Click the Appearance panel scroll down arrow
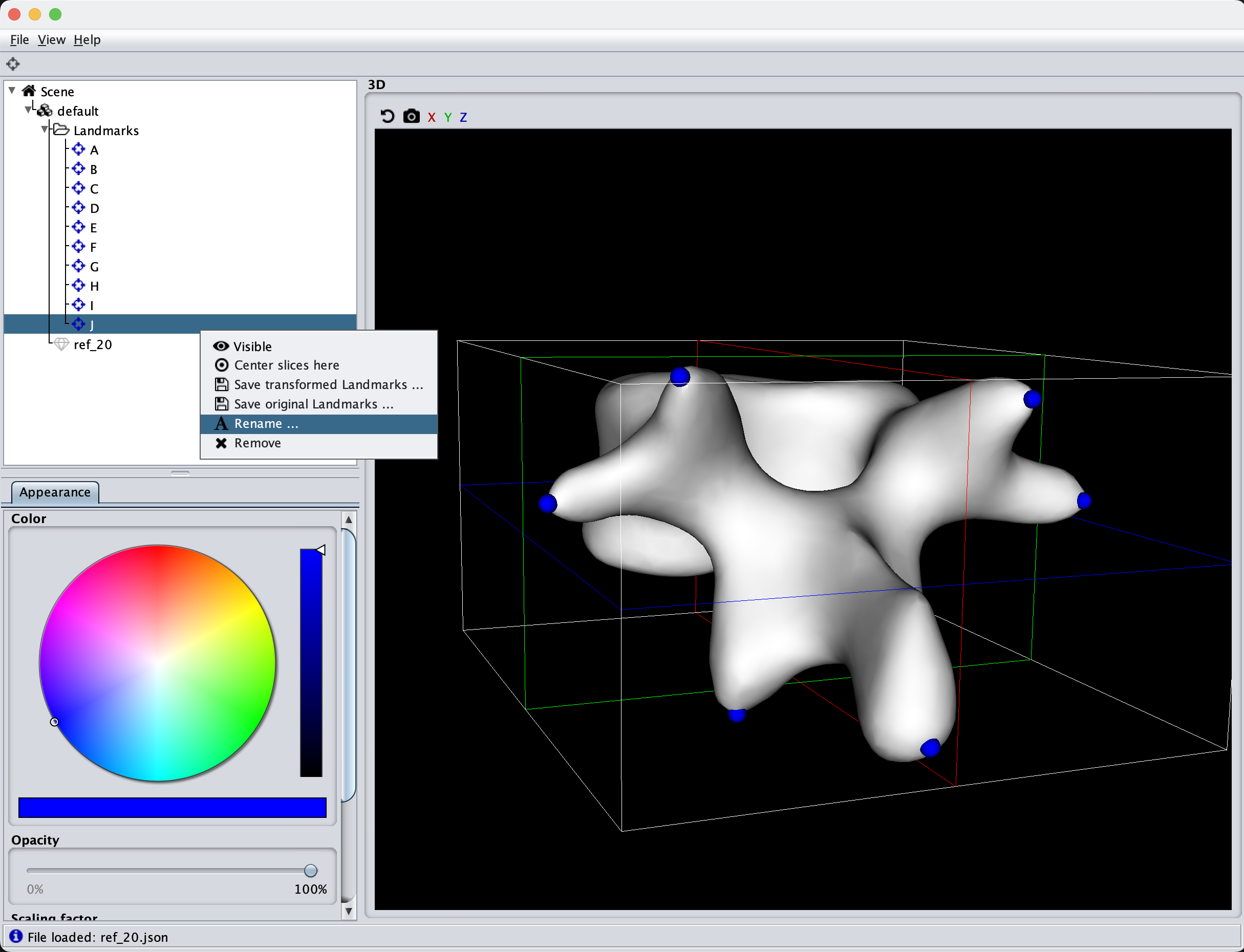Viewport: 1244px width, 952px height. [x=349, y=911]
